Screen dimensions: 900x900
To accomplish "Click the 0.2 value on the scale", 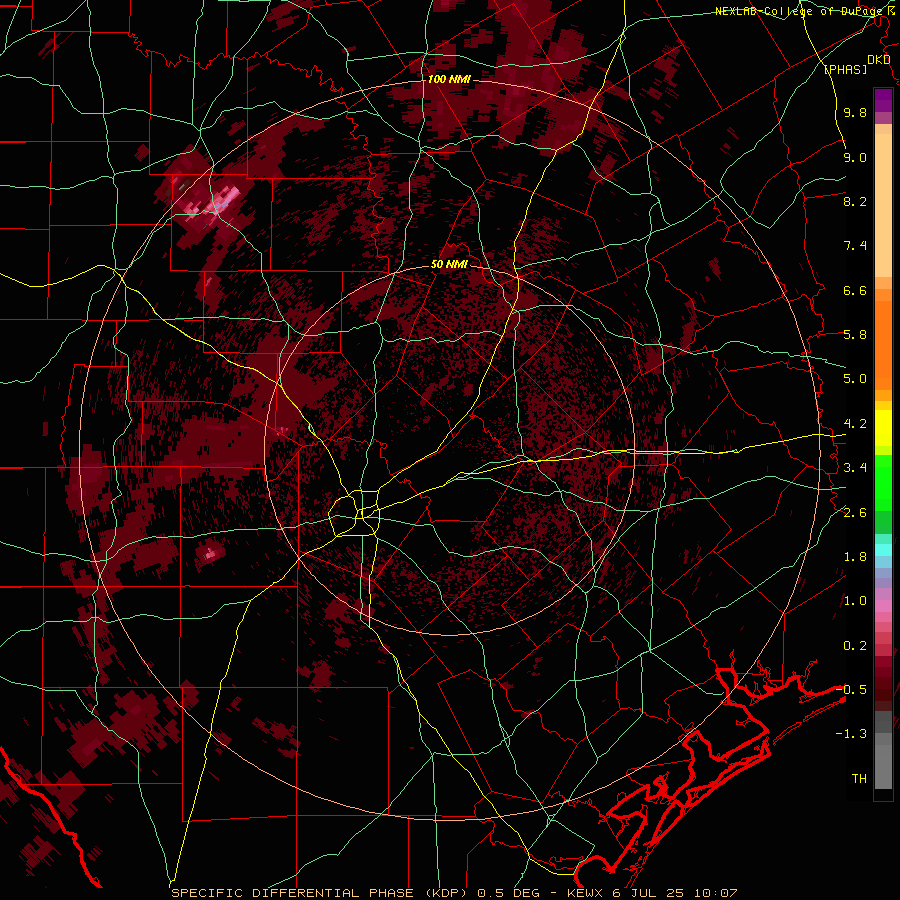I will pos(855,646).
